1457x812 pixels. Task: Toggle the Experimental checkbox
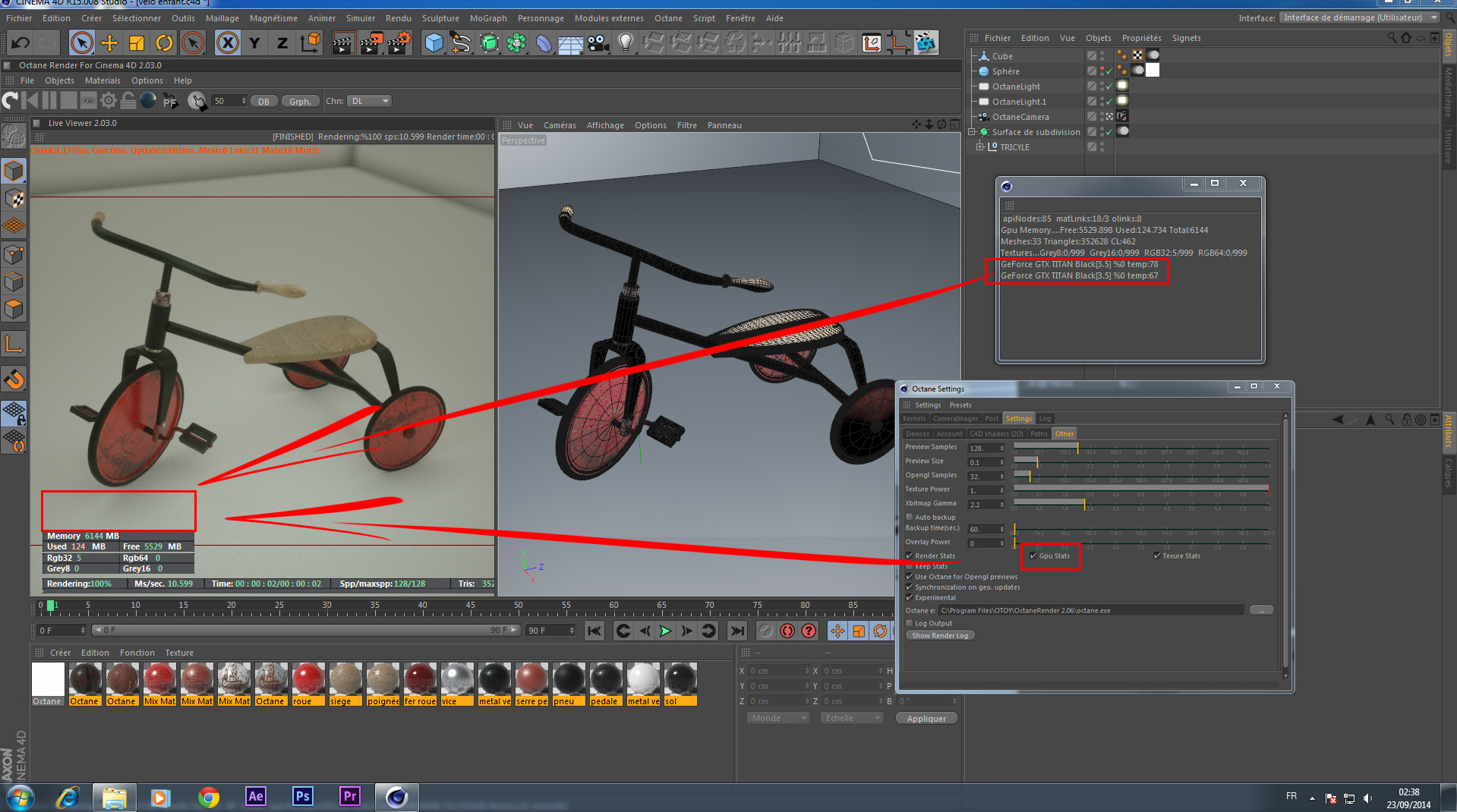coord(910,598)
